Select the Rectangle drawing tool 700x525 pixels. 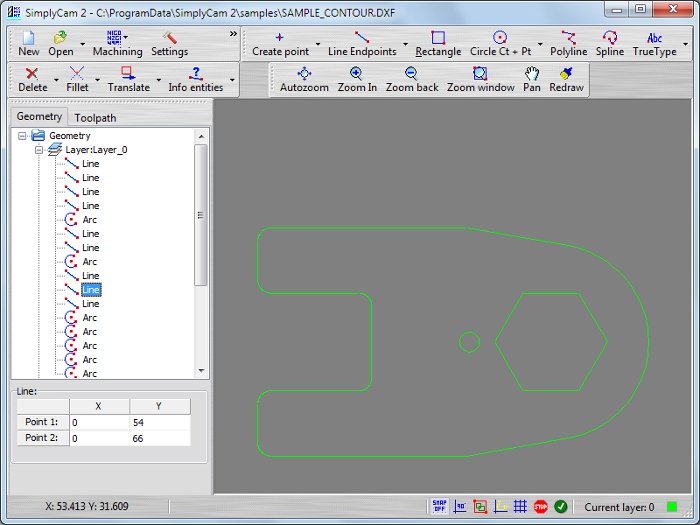click(438, 43)
